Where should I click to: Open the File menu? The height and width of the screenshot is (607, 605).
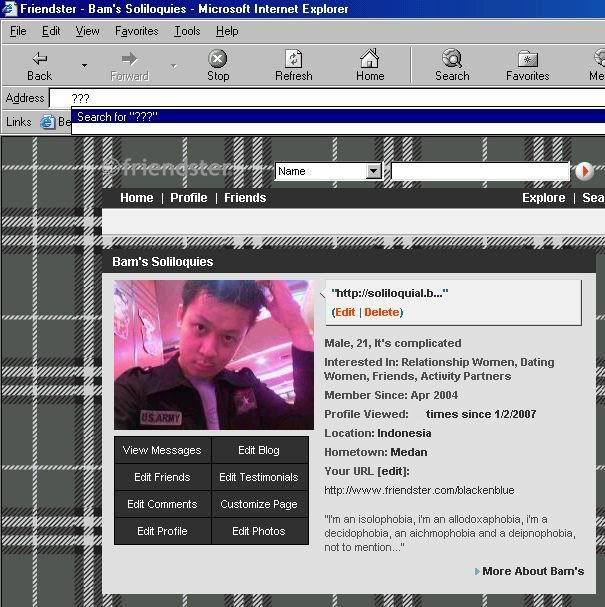pos(18,31)
